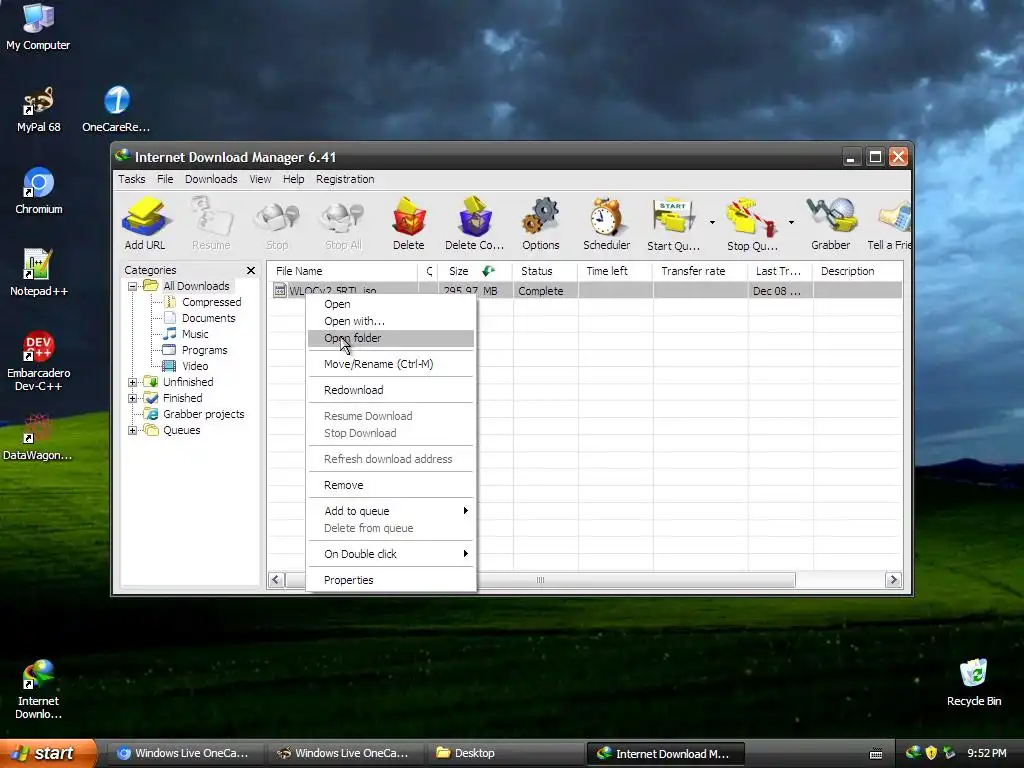Screen dimensions: 1024x768
Task: Choose Move/Rename (Ctrl-M) menu entry
Action: [x=391, y=364]
